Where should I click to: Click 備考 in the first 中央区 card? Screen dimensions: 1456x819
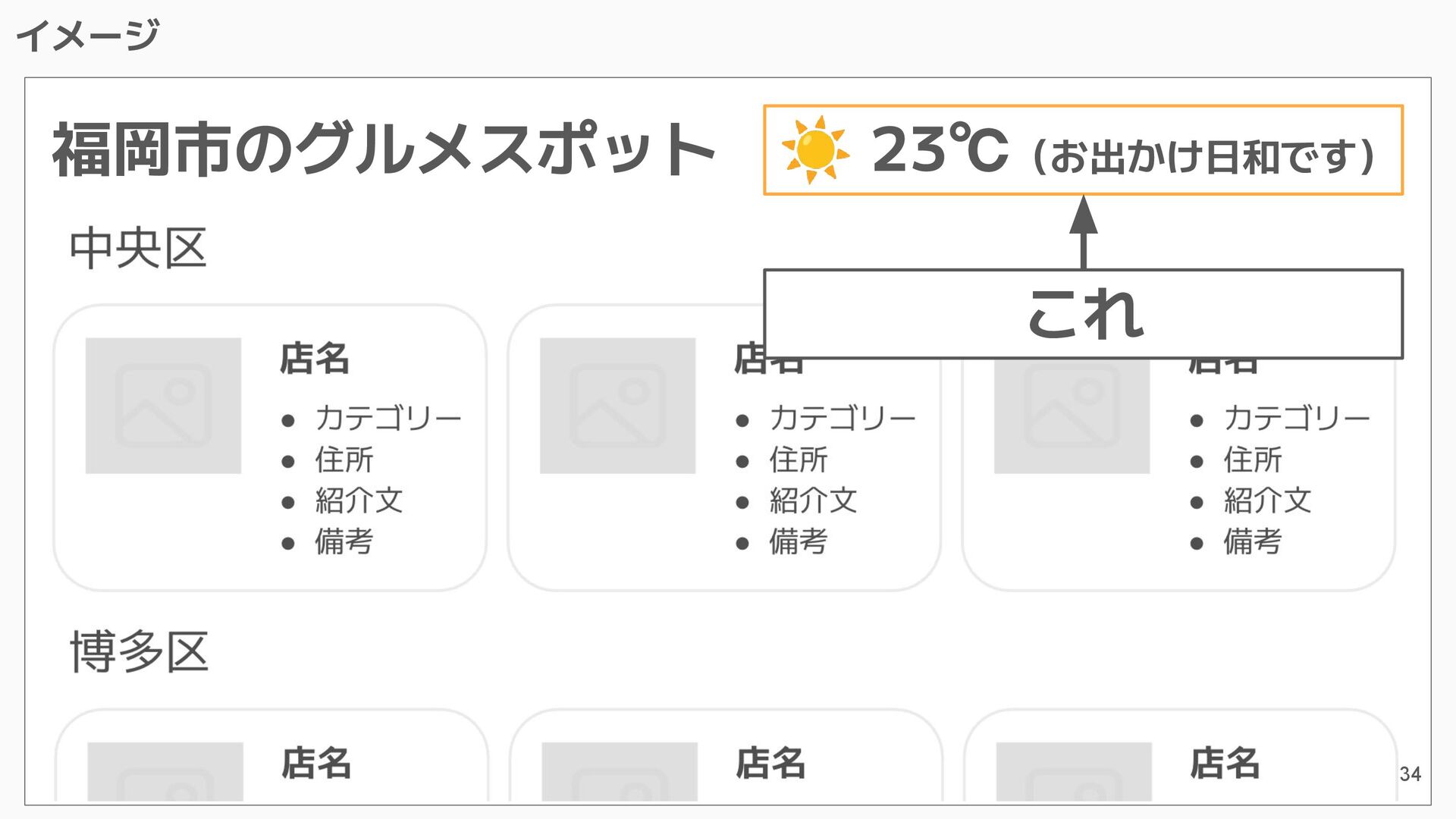tap(344, 541)
